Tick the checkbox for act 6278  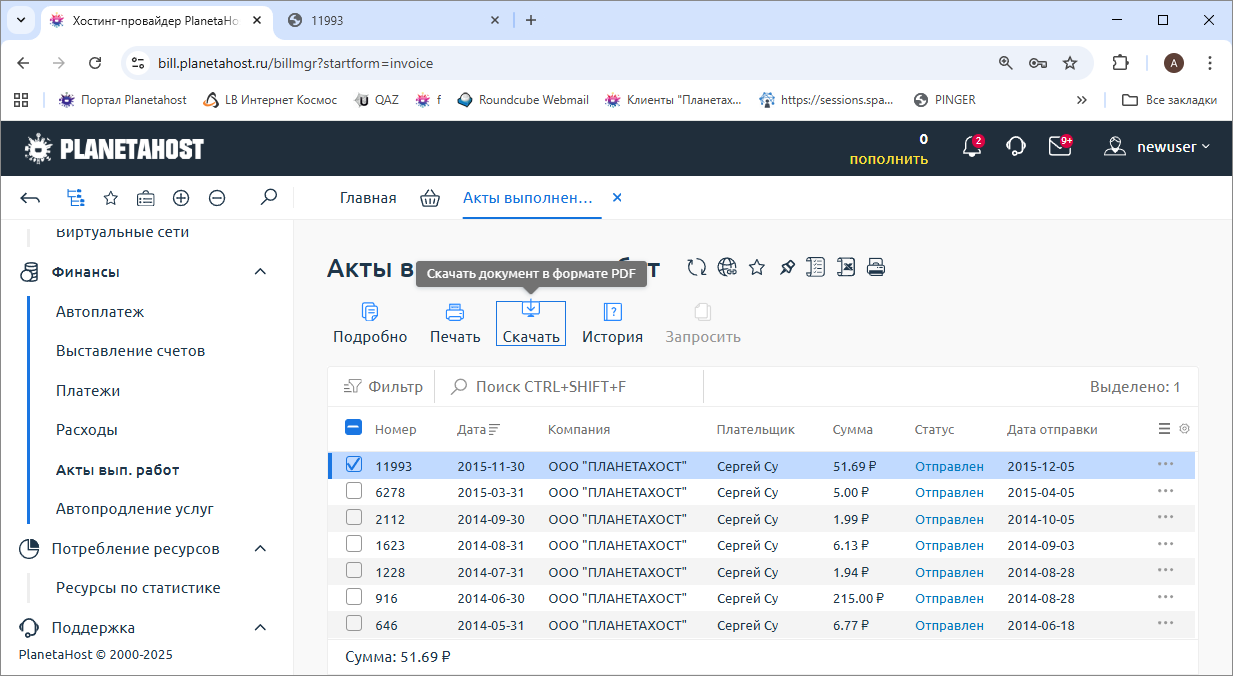[x=354, y=491]
